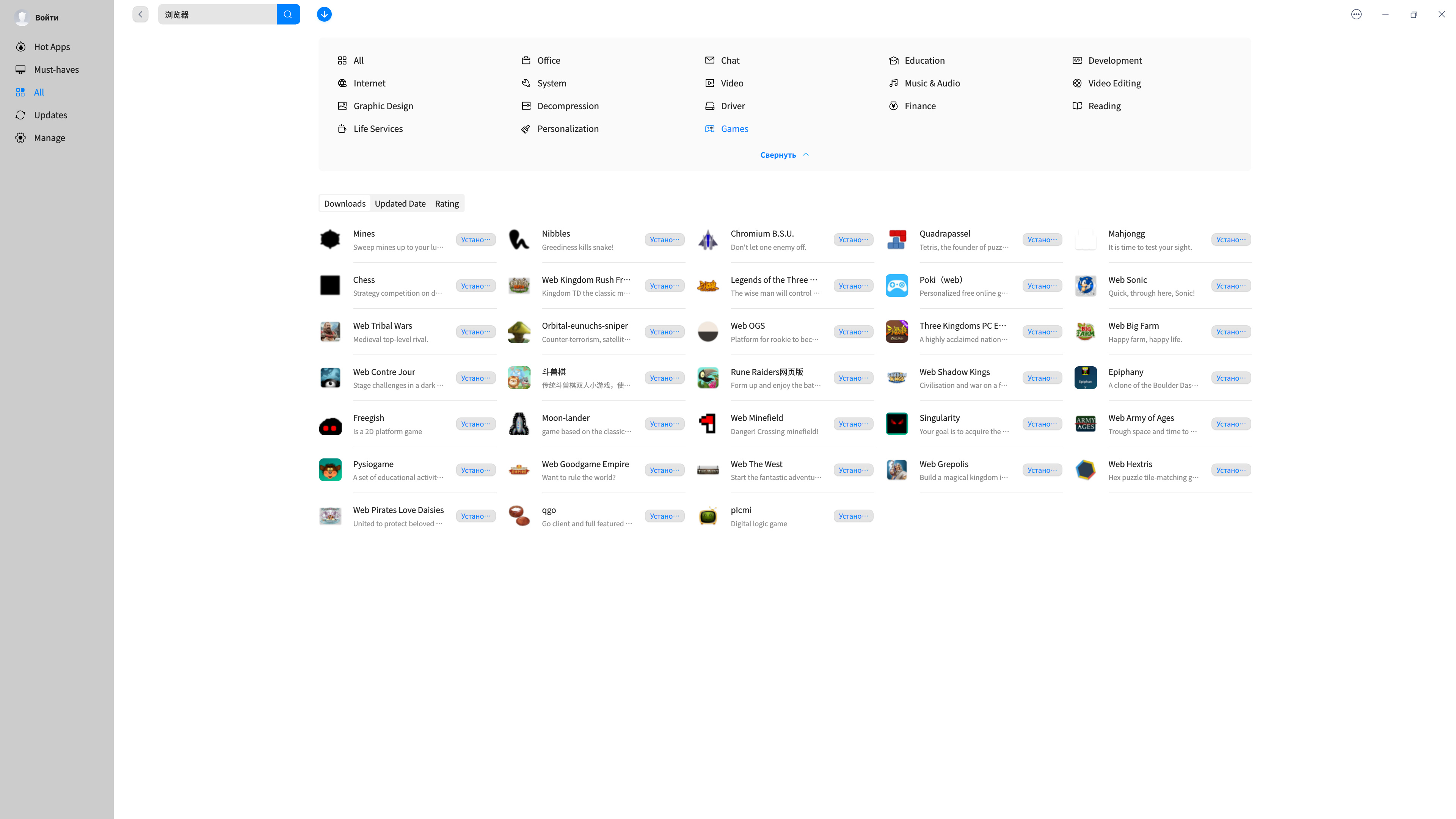
Task: Install the Singularity game
Action: (x=1042, y=424)
